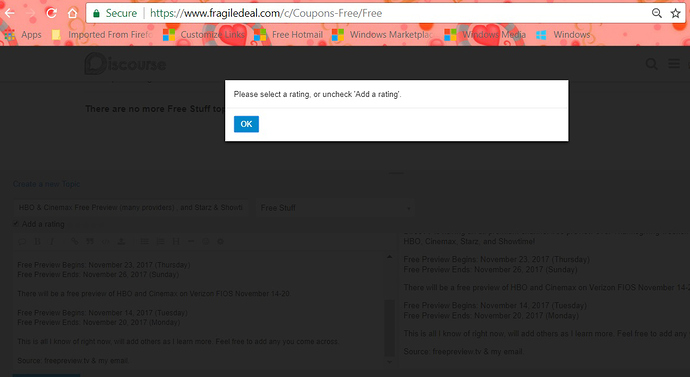Viewport: 690px width, 377px height.
Task: Open the Free Hotmail bookmark
Action: point(288,35)
